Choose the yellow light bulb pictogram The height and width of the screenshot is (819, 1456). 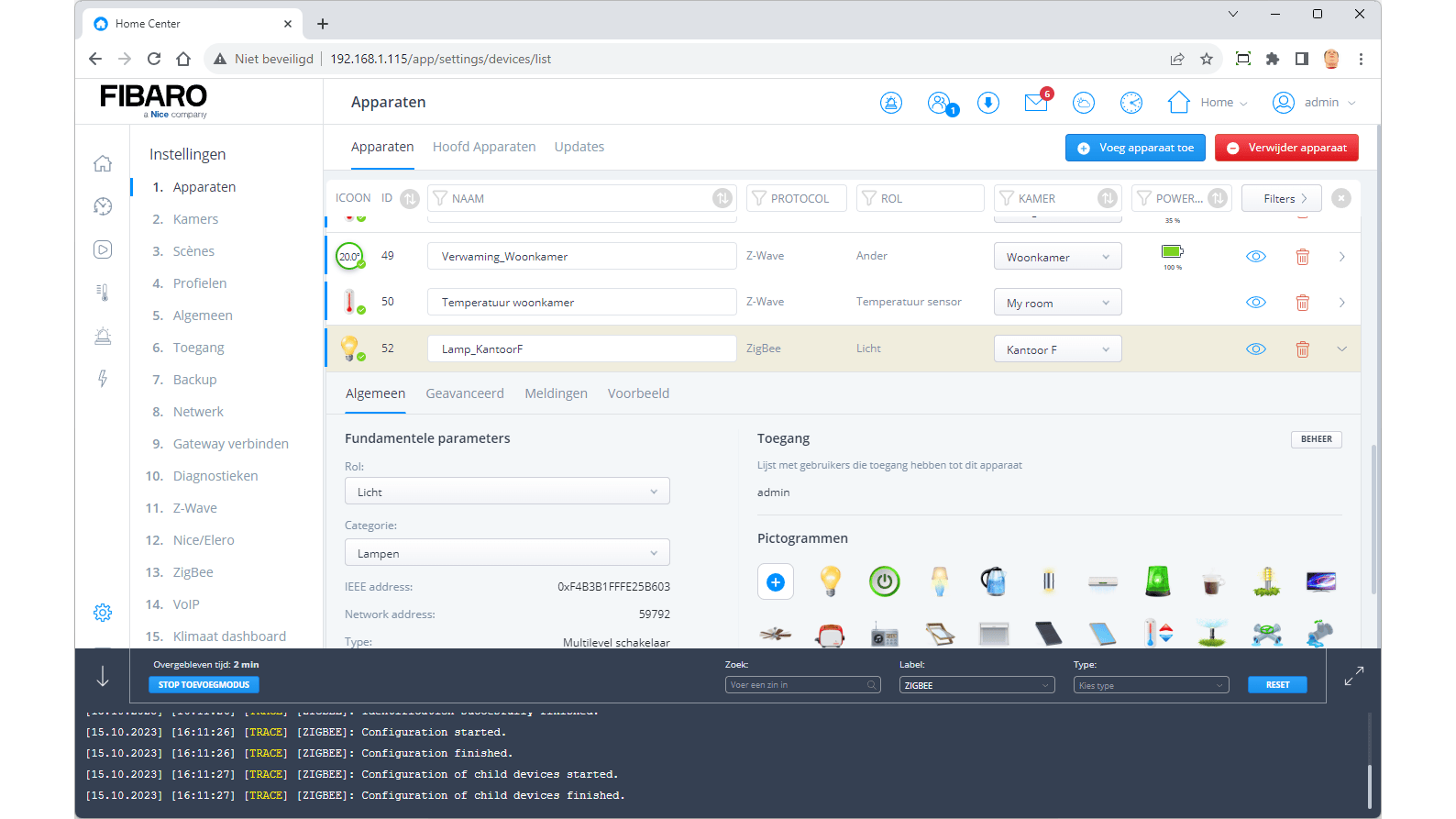click(x=831, y=581)
